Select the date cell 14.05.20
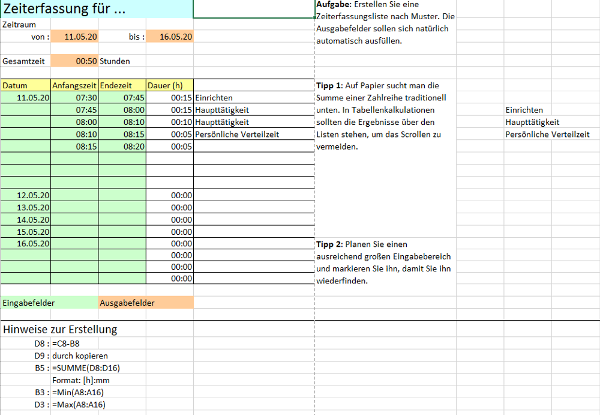The height and width of the screenshot is (415, 600). pyautogui.click(x=24, y=219)
